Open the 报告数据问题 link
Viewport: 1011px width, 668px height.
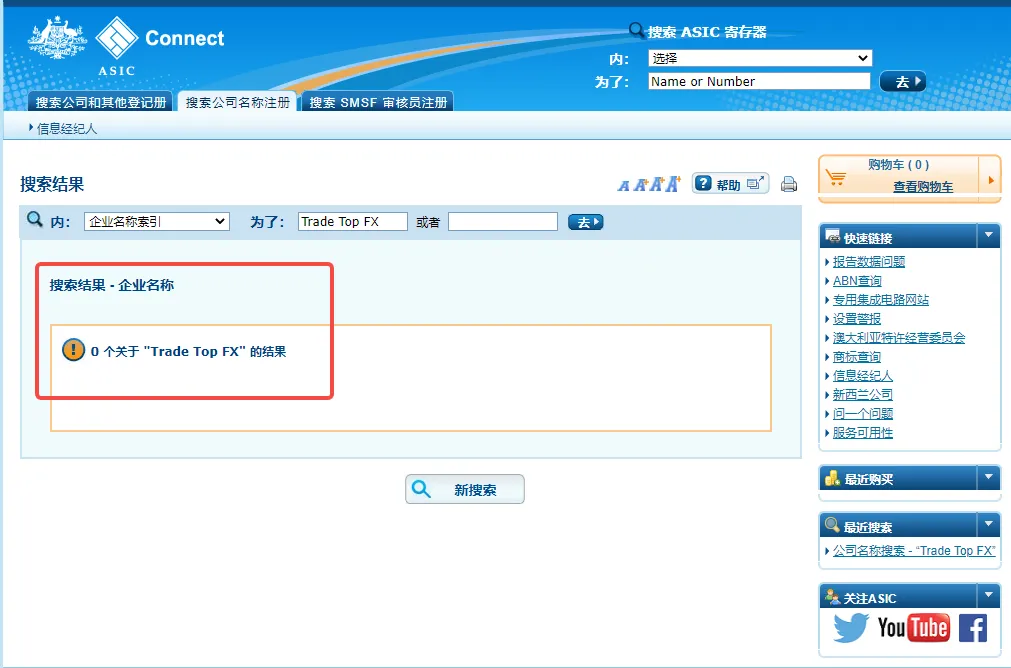(869, 261)
